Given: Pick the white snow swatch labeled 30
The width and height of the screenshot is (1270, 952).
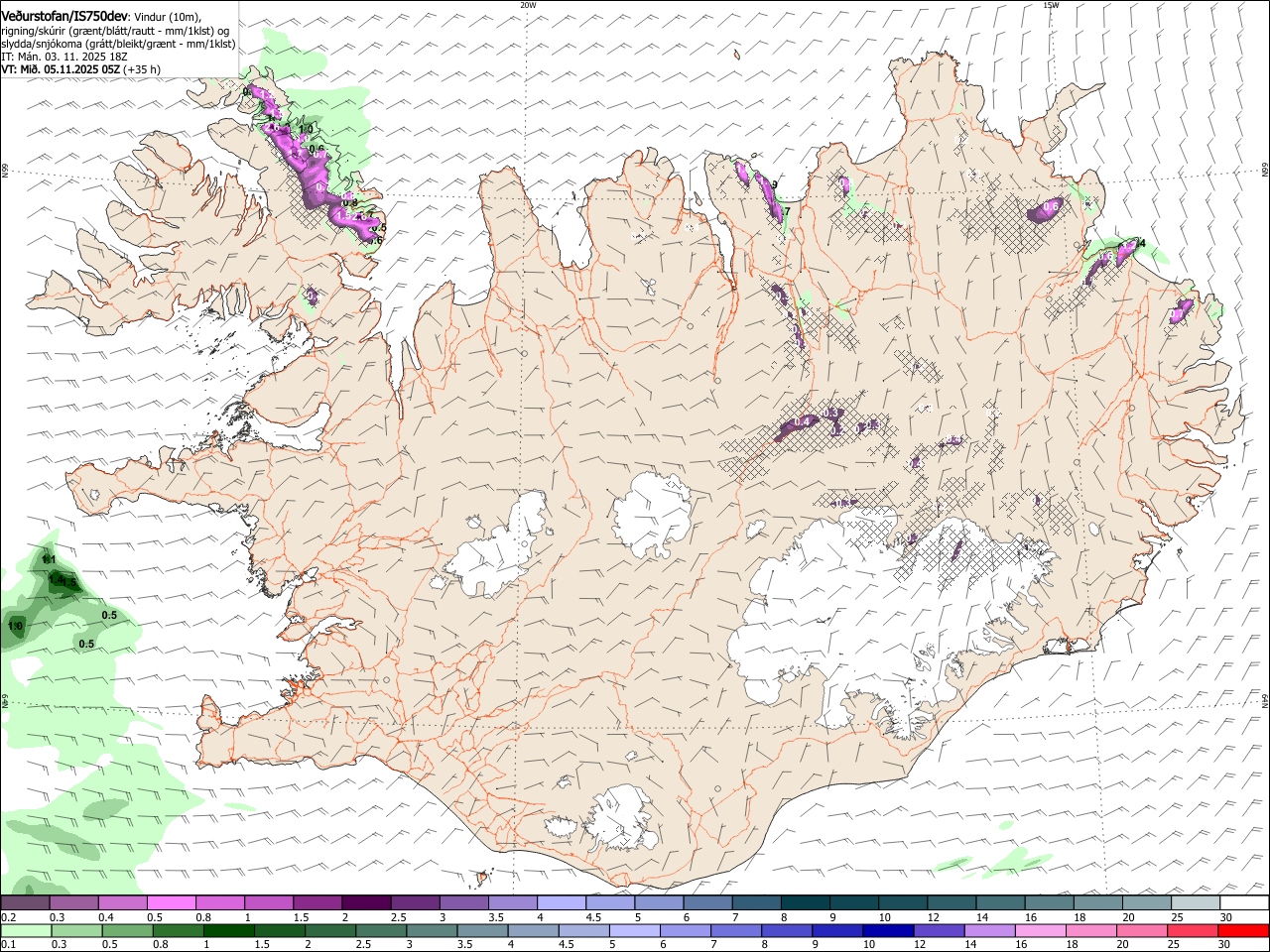Looking at the screenshot, I should pos(1244,903).
